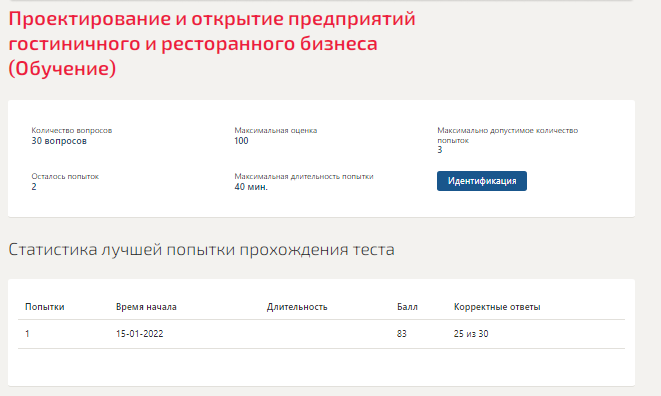The width and height of the screenshot is (661, 396).
Task: Click the 25 из 30 correct answers cell
Action: 471,334
